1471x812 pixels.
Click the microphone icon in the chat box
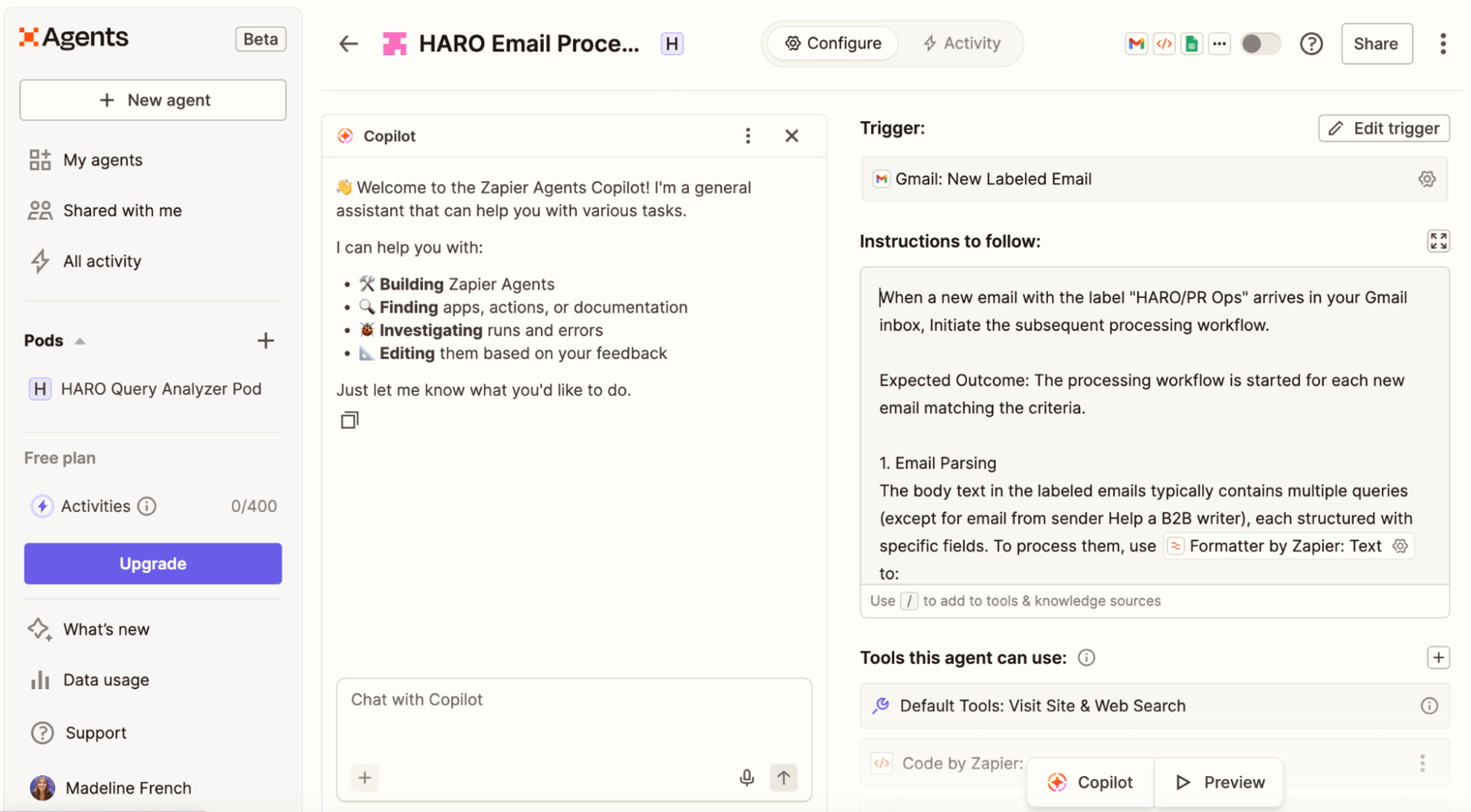(746, 778)
